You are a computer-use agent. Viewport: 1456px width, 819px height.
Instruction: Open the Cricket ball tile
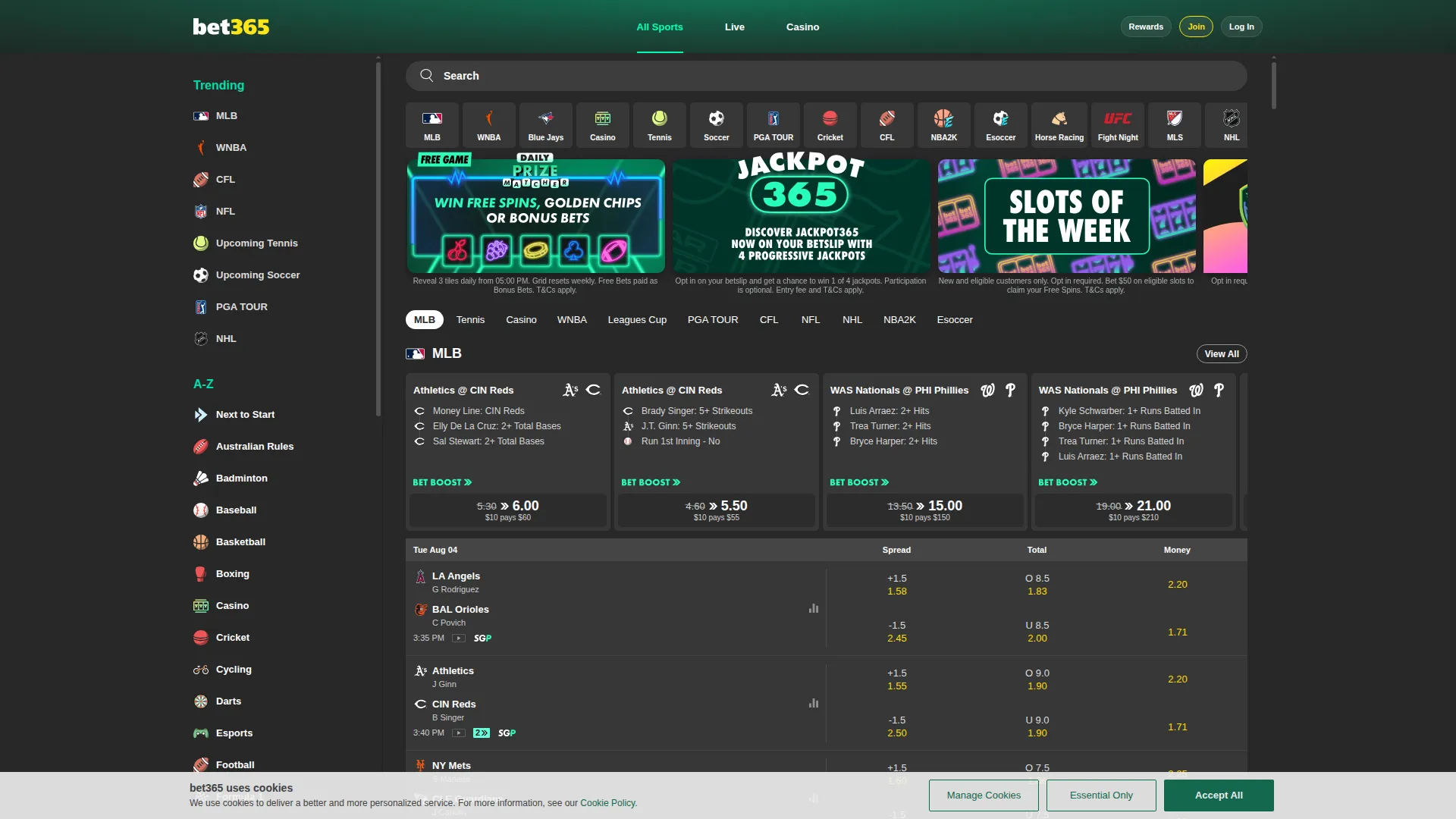pyautogui.click(x=830, y=124)
